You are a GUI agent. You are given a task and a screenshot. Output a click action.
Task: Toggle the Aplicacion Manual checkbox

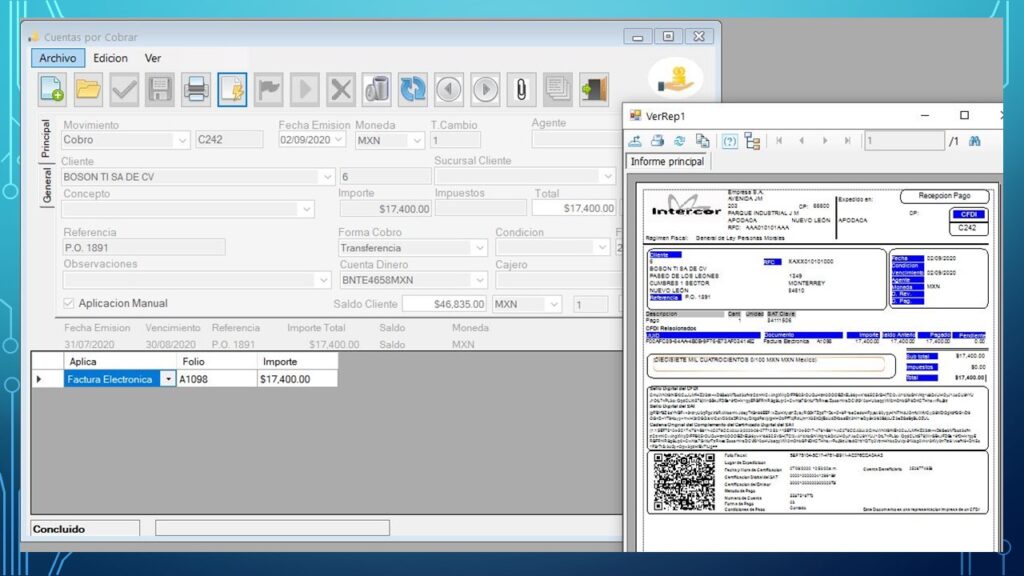tap(69, 303)
